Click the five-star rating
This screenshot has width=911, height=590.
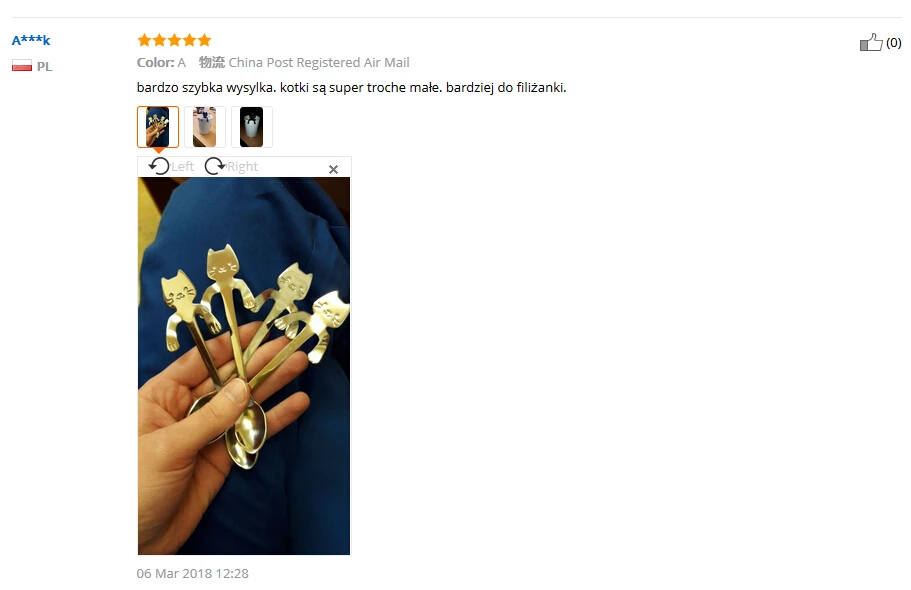click(174, 40)
